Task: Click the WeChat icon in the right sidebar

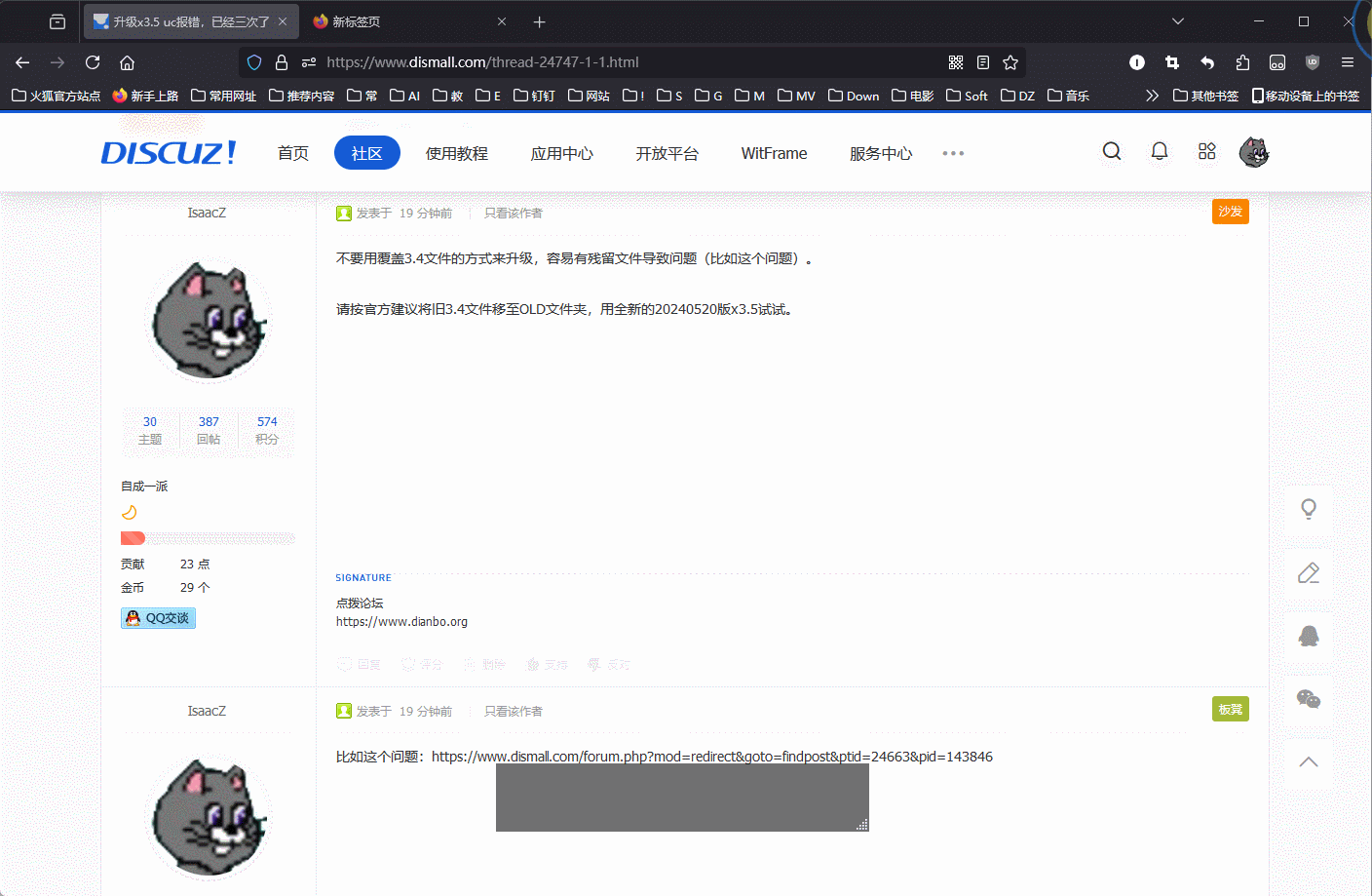Action: tap(1309, 700)
